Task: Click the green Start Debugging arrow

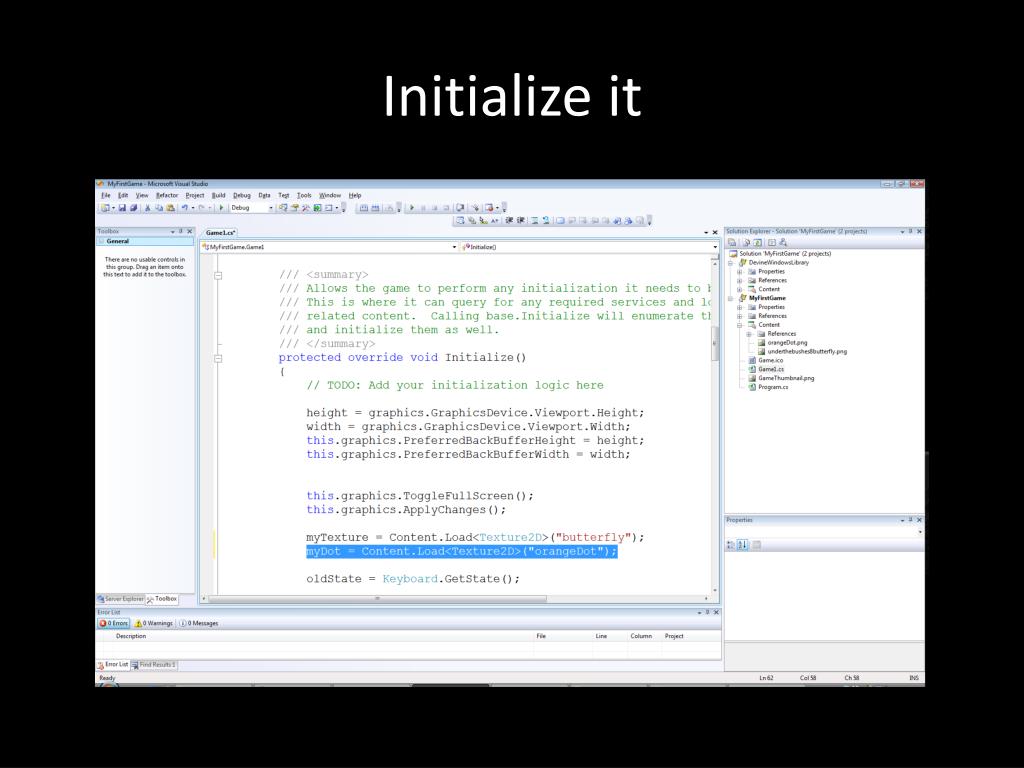Action: point(221,208)
